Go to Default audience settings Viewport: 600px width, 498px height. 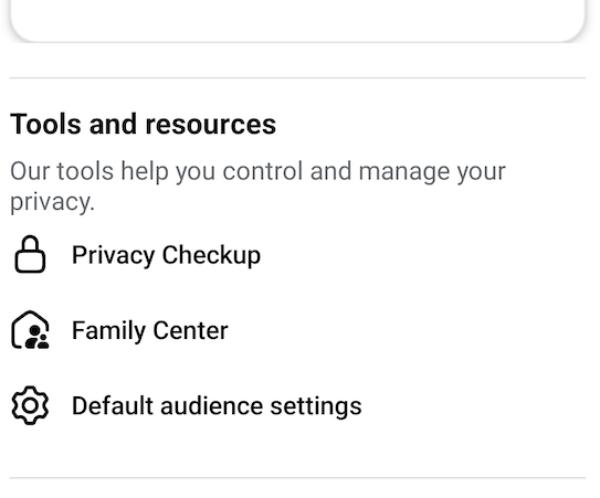216,407
